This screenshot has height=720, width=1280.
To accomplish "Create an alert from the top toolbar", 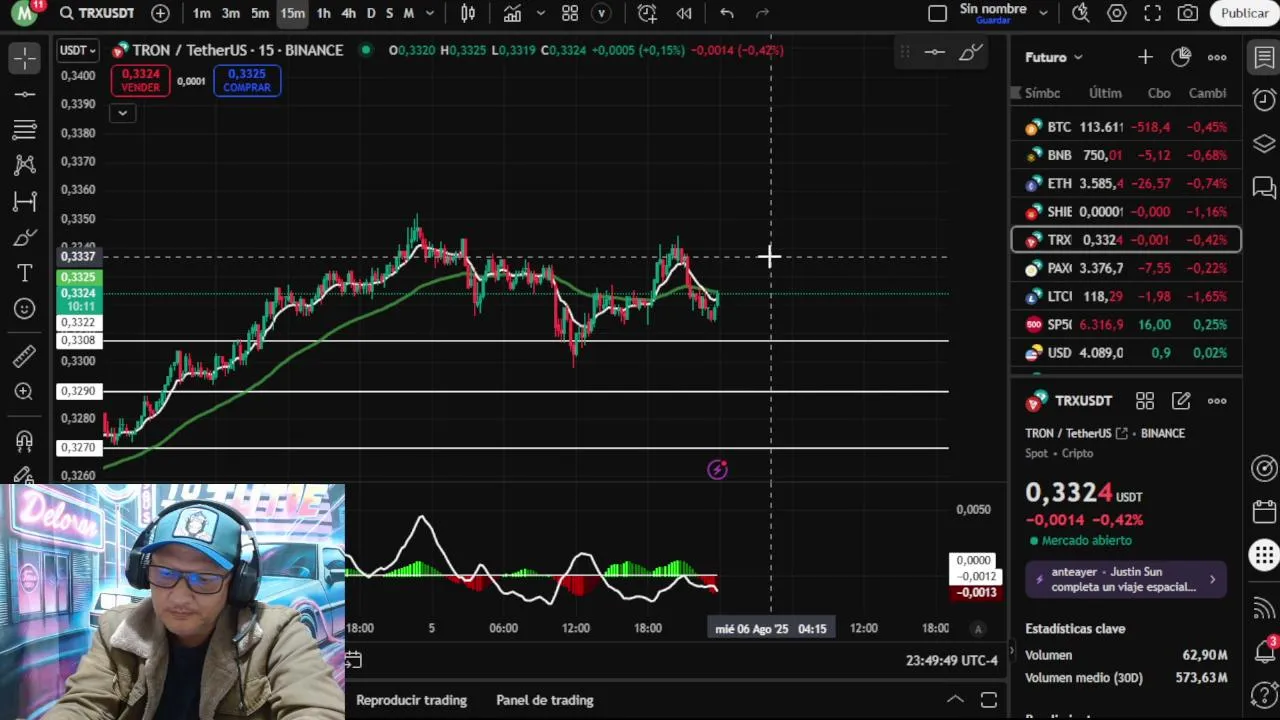I will (x=647, y=13).
